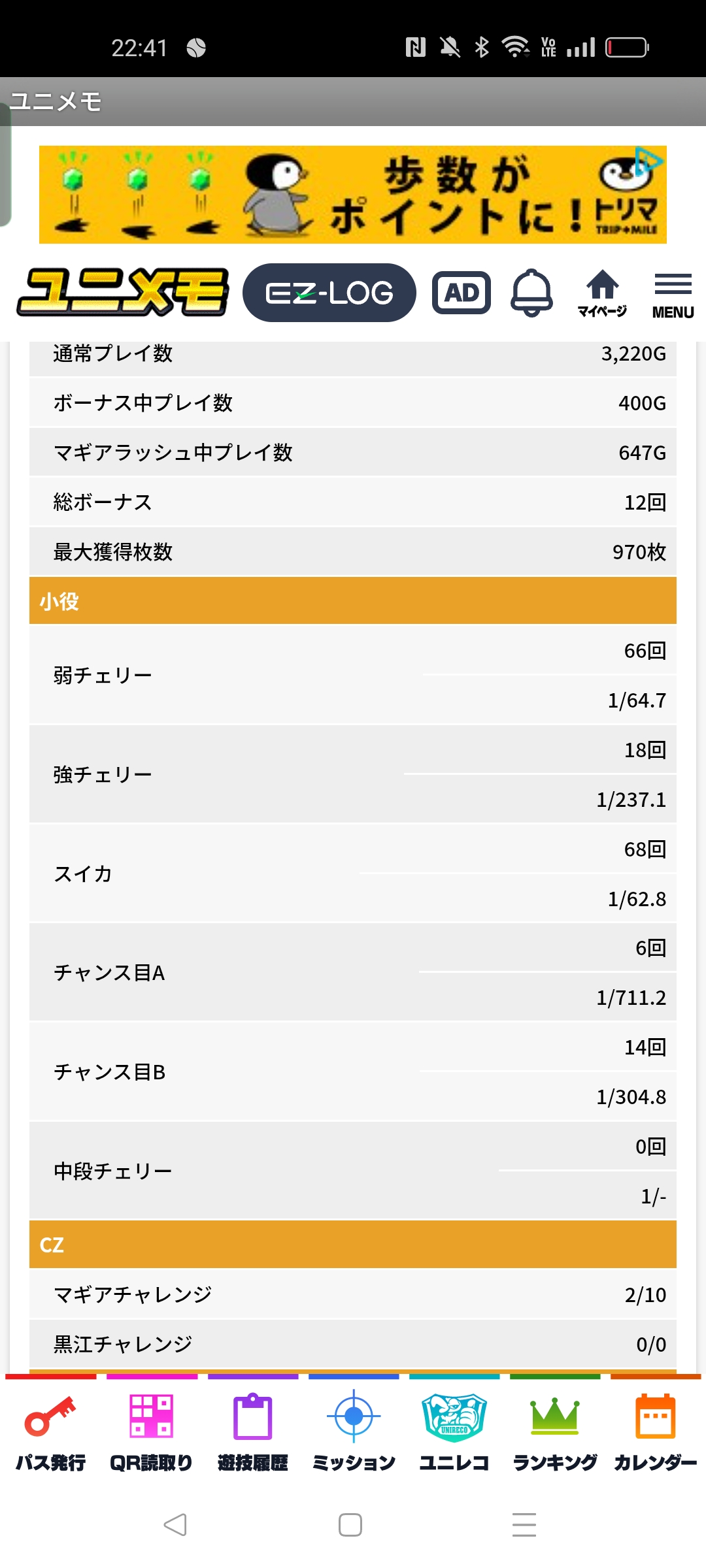706x1568 pixels.
Task: Open notifications bell icon
Action: (x=531, y=293)
